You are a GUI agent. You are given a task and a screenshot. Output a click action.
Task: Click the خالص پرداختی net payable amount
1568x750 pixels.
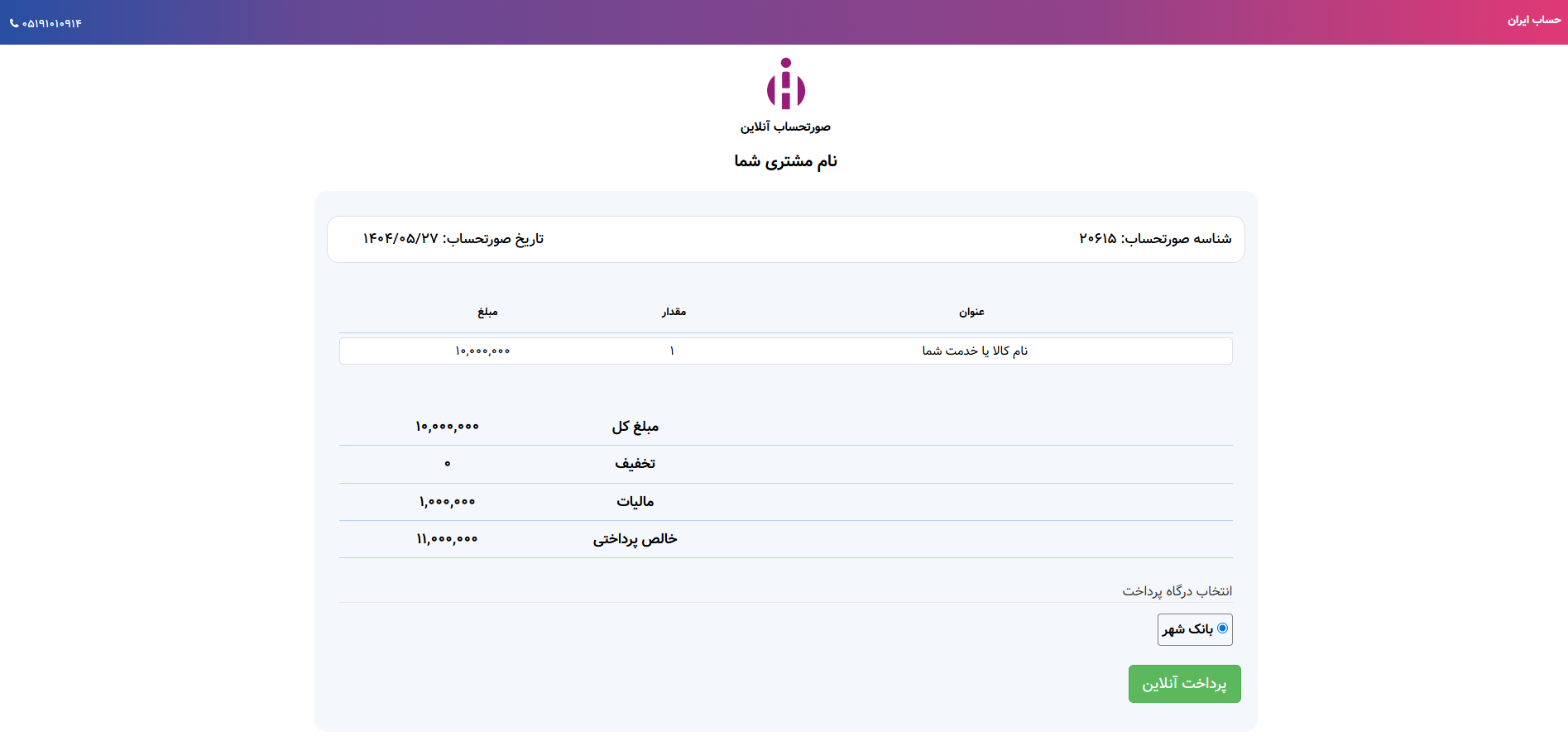coord(448,538)
